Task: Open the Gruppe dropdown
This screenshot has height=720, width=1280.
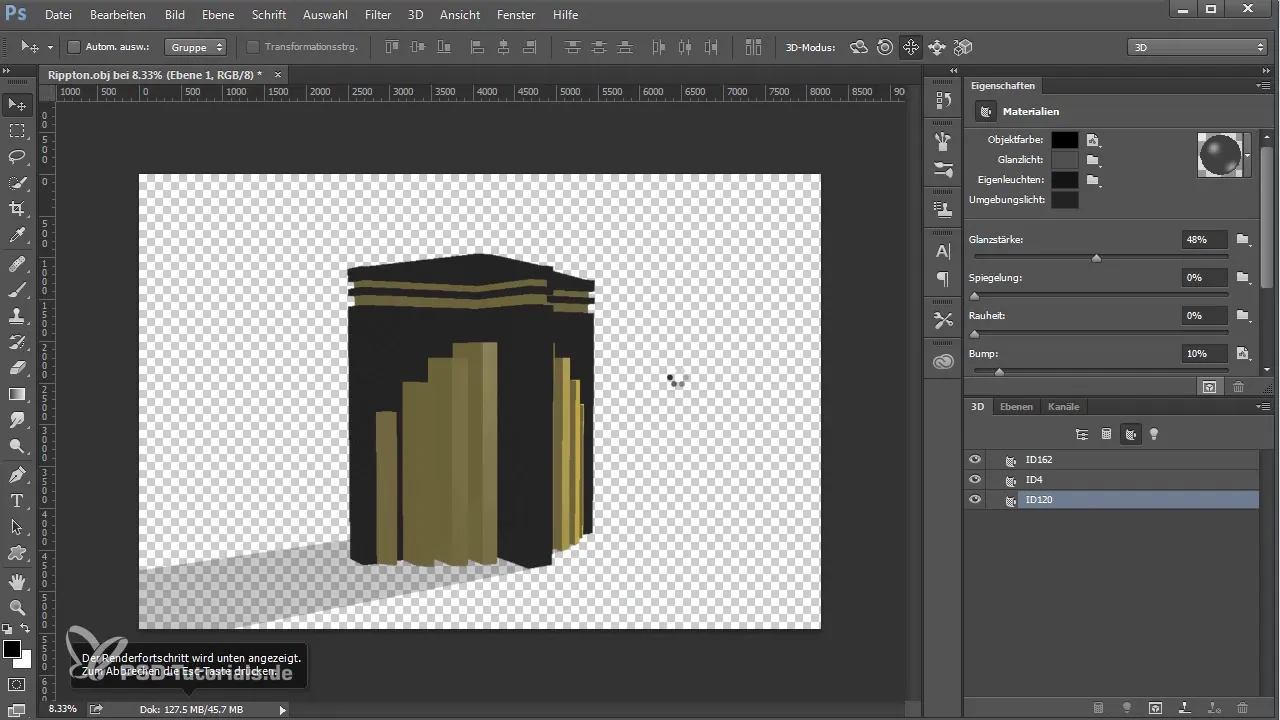Action: pyautogui.click(x=197, y=47)
